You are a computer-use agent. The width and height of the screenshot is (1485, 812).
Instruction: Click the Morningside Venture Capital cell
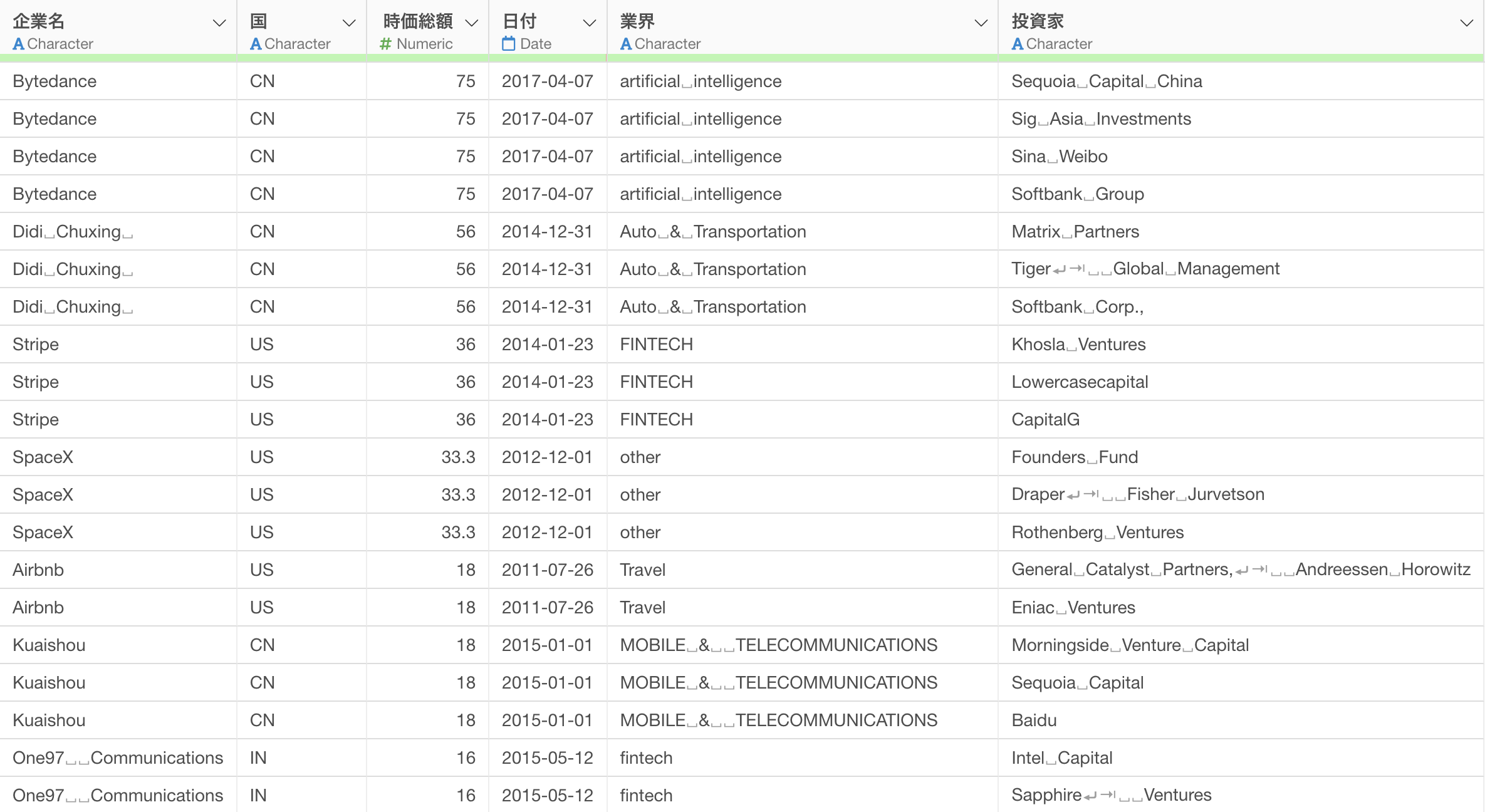point(1241,645)
